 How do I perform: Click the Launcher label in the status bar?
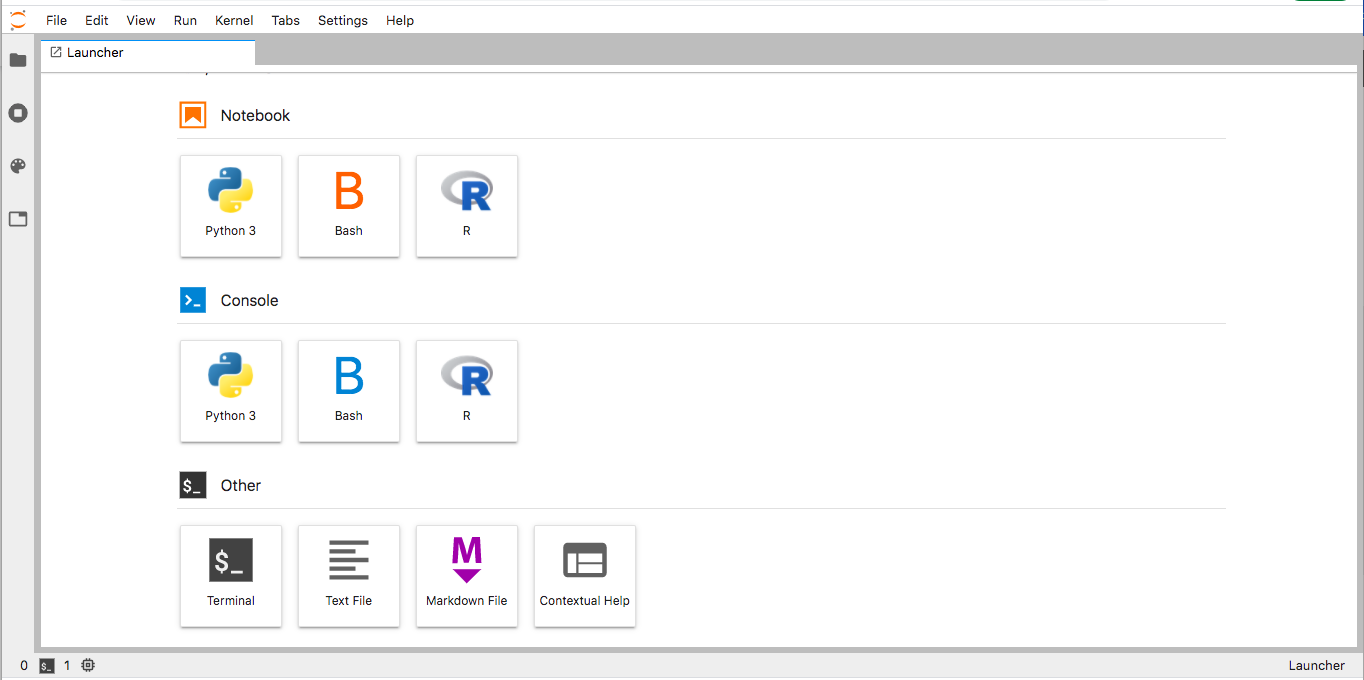point(1317,665)
